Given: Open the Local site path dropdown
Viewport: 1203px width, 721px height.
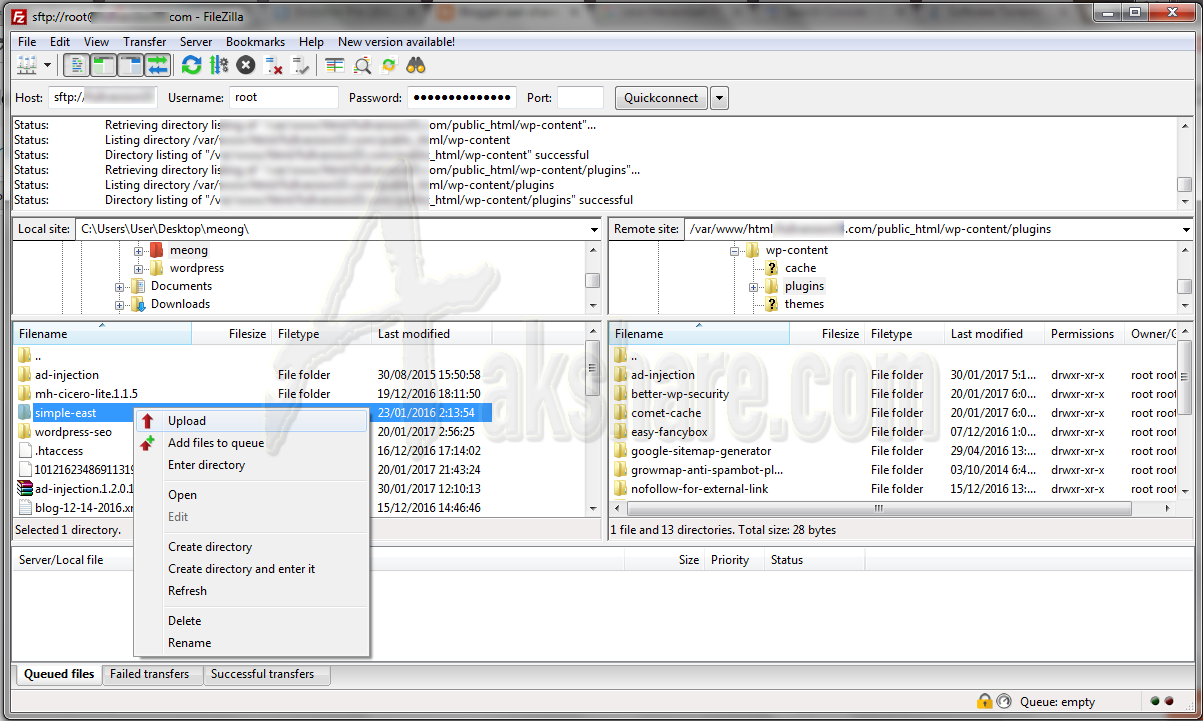Looking at the screenshot, I should [x=594, y=229].
